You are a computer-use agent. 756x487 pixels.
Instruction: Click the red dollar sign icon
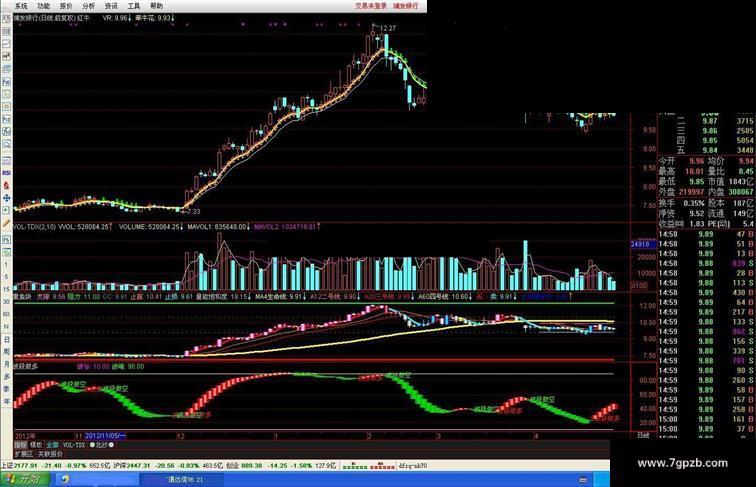point(6,185)
